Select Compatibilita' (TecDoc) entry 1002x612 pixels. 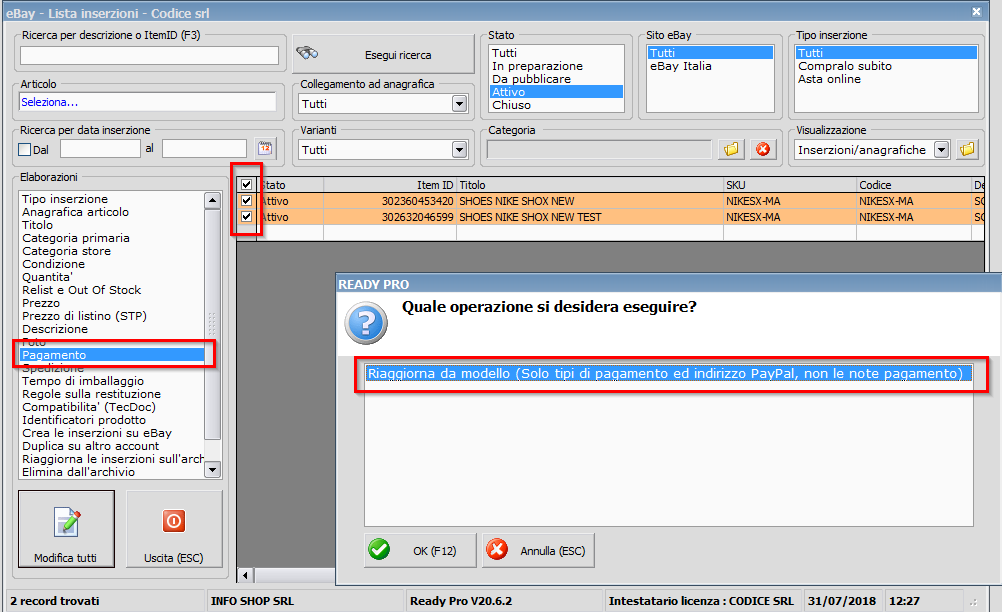pyautogui.click(x=112, y=407)
